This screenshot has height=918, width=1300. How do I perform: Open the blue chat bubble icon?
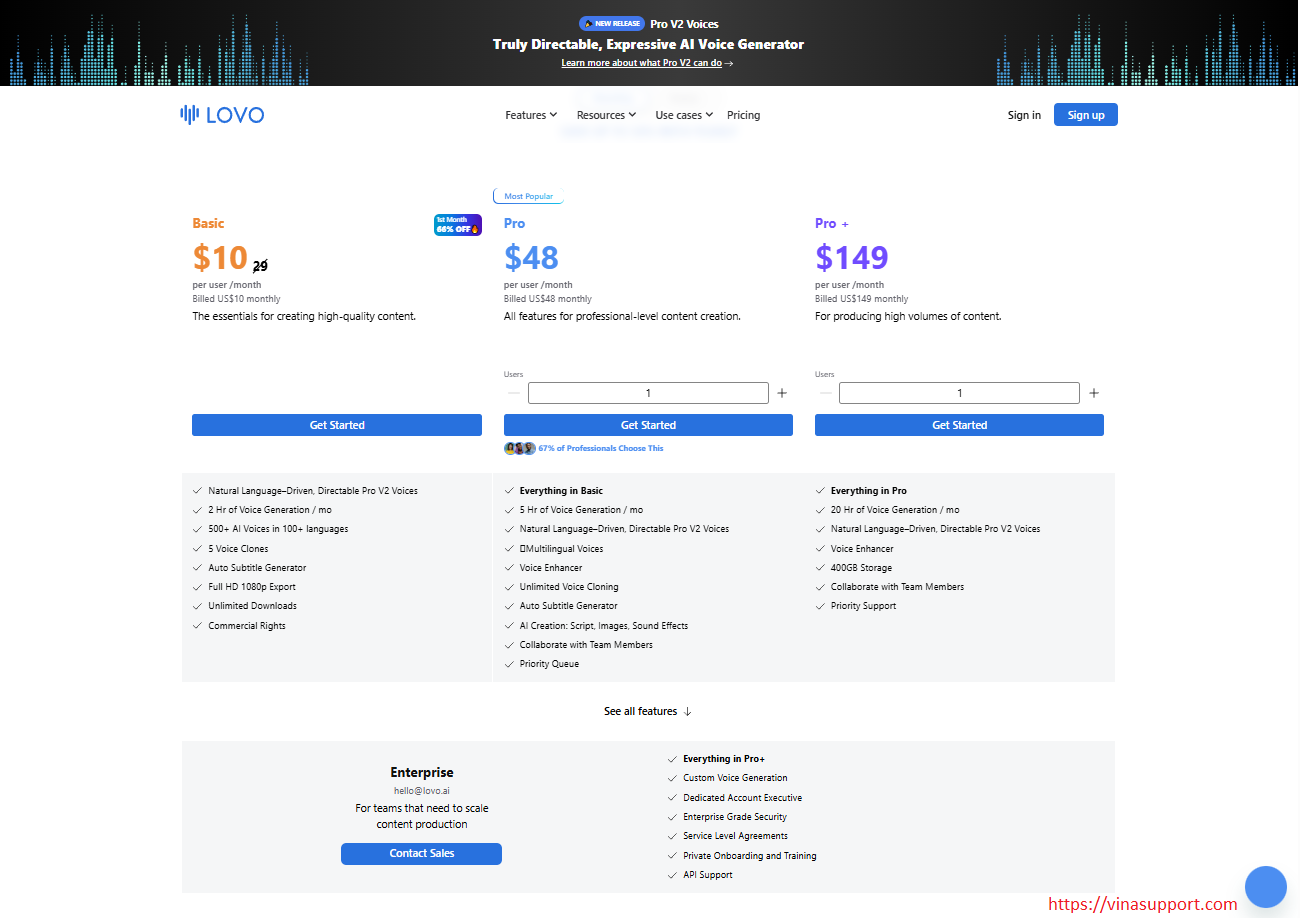coord(1265,886)
